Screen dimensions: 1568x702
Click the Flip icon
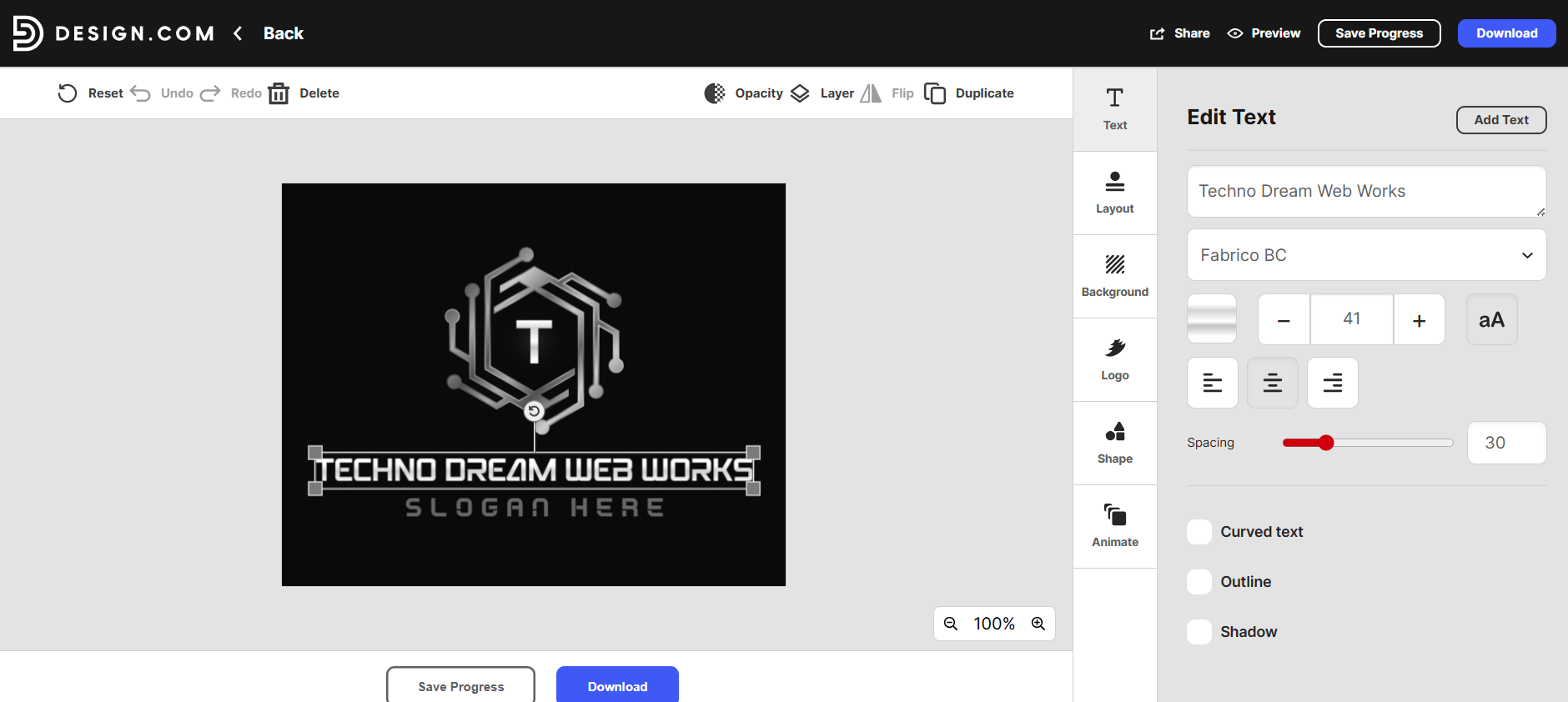[x=871, y=93]
